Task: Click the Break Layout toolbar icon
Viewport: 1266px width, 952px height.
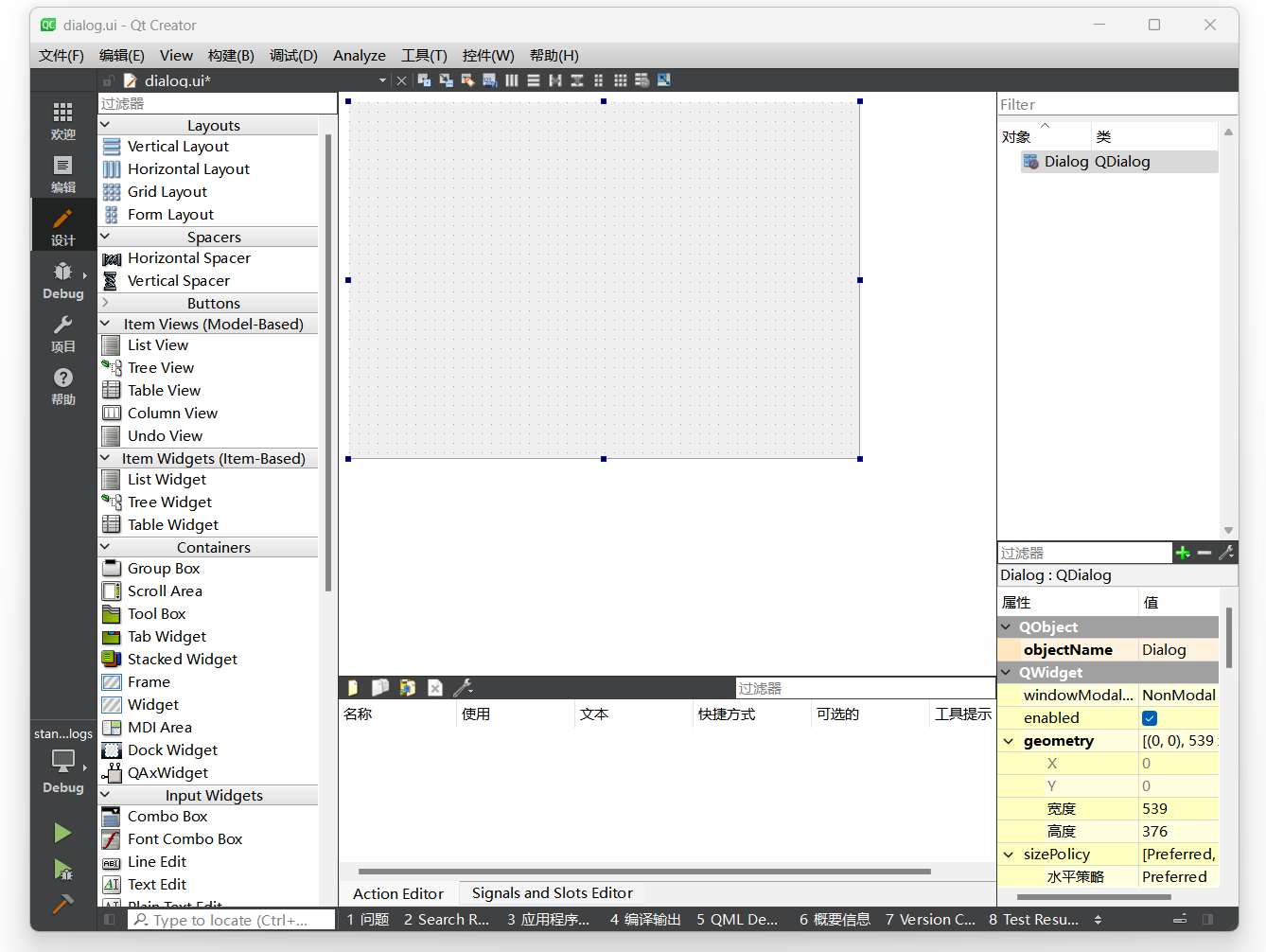Action: click(x=642, y=80)
